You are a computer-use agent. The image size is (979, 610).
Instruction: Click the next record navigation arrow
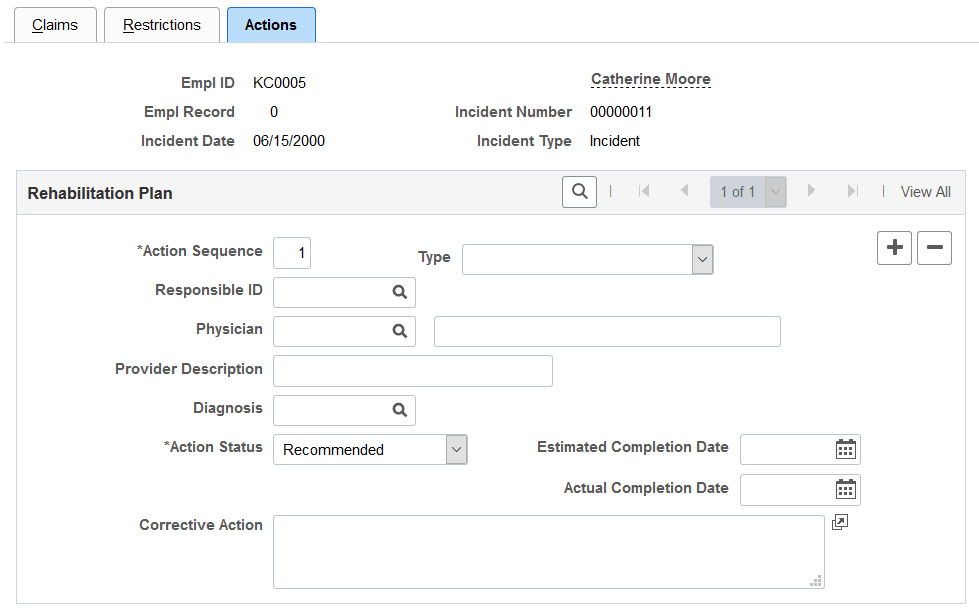(810, 191)
